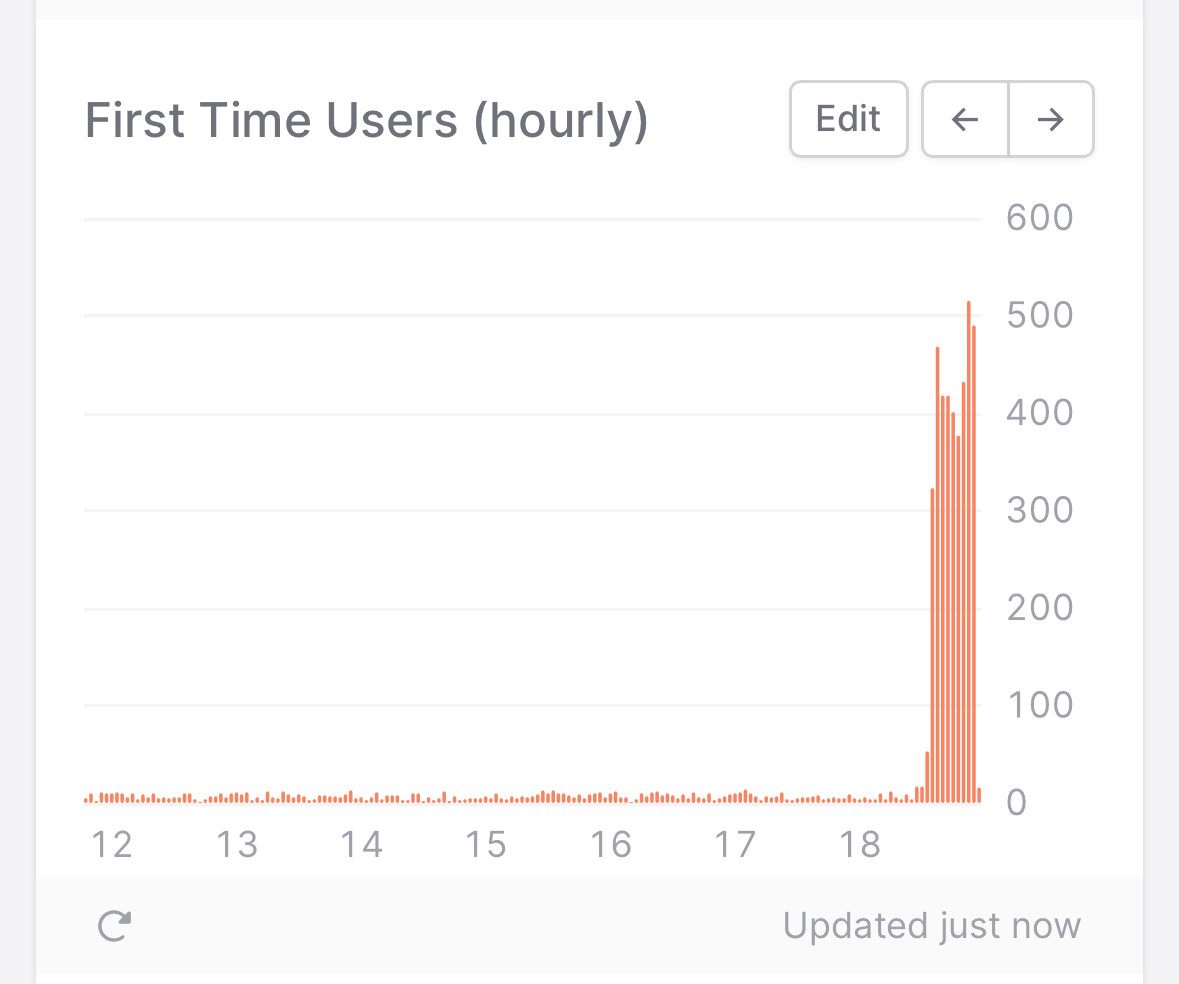1179x984 pixels.
Task: Click the Updated just now status text
Action: pos(931,926)
